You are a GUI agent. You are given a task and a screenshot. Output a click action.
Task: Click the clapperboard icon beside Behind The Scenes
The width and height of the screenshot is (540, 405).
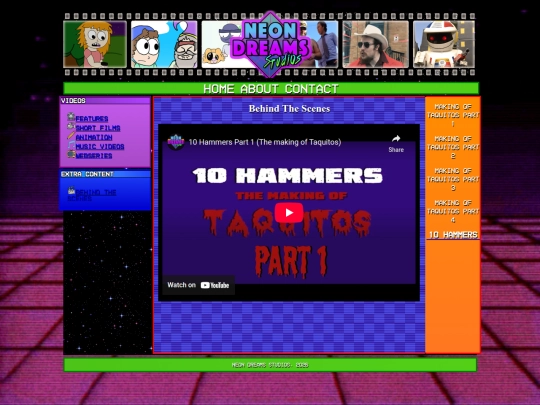coord(71,190)
